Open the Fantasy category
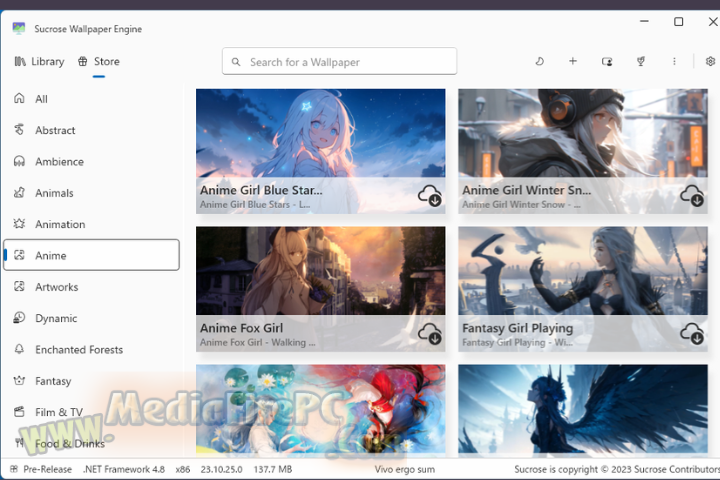This screenshot has height=480, width=720. pos(91,381)
